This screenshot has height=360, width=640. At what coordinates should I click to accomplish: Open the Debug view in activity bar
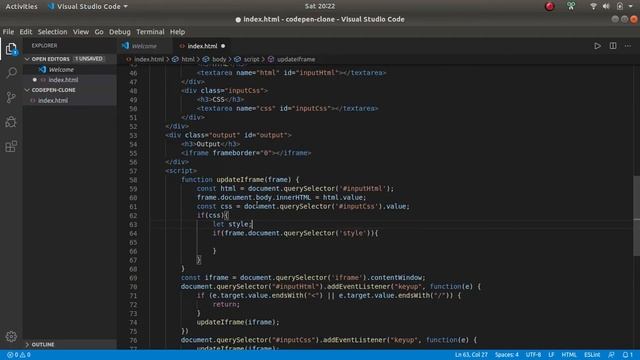(x=11, y=121)
